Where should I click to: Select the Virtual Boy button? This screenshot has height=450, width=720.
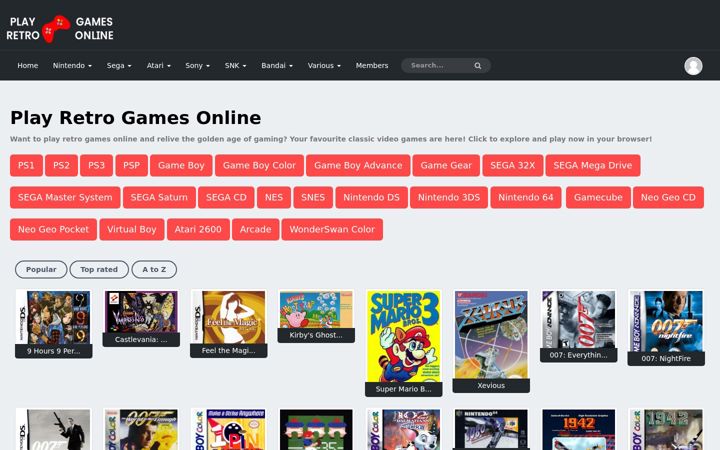coord(132,230)
